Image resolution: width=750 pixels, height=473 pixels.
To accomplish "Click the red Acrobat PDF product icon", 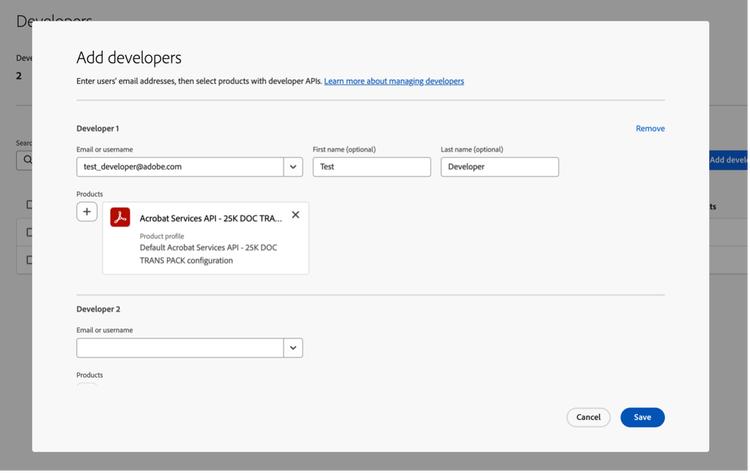I will click(x=120, y=217).
